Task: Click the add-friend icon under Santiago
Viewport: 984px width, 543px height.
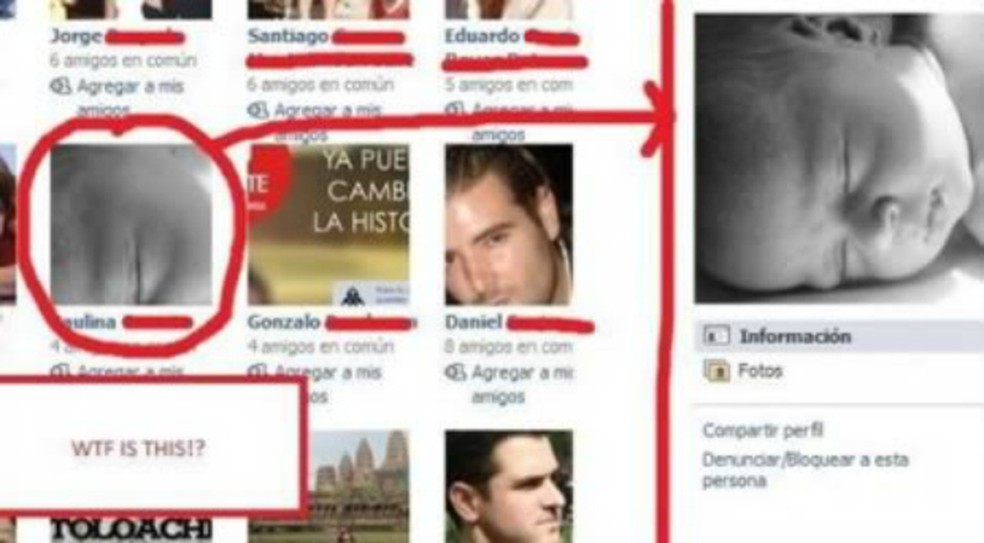Action: pyautogui.click(x=258, y=110)
